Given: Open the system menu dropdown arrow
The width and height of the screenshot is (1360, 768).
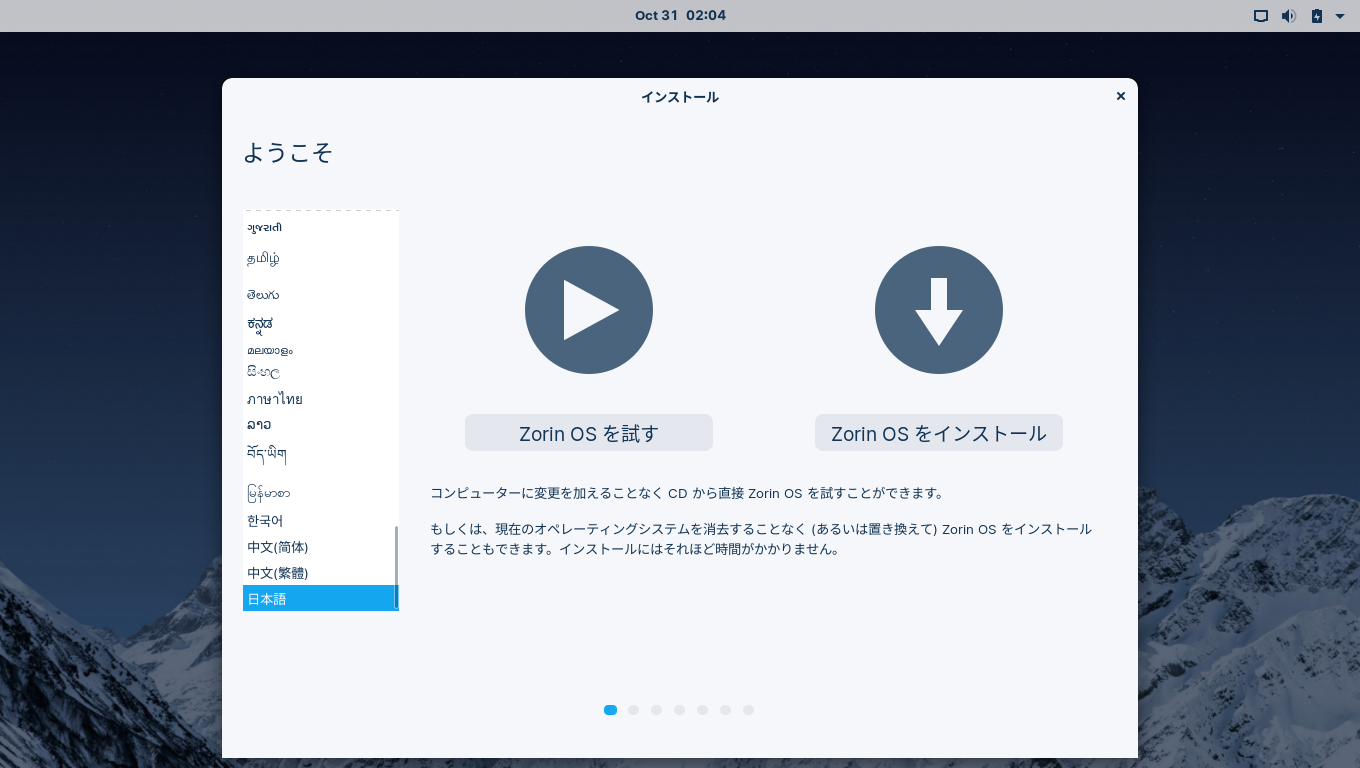Looking at the screenshot, I should [x=1340, y=16].
